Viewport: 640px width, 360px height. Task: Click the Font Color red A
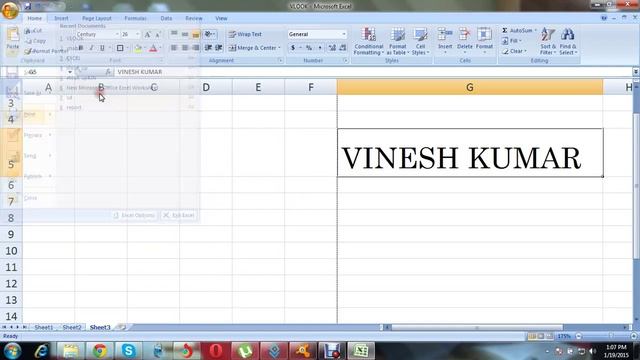pyautogui.click(x=153, y=48)
